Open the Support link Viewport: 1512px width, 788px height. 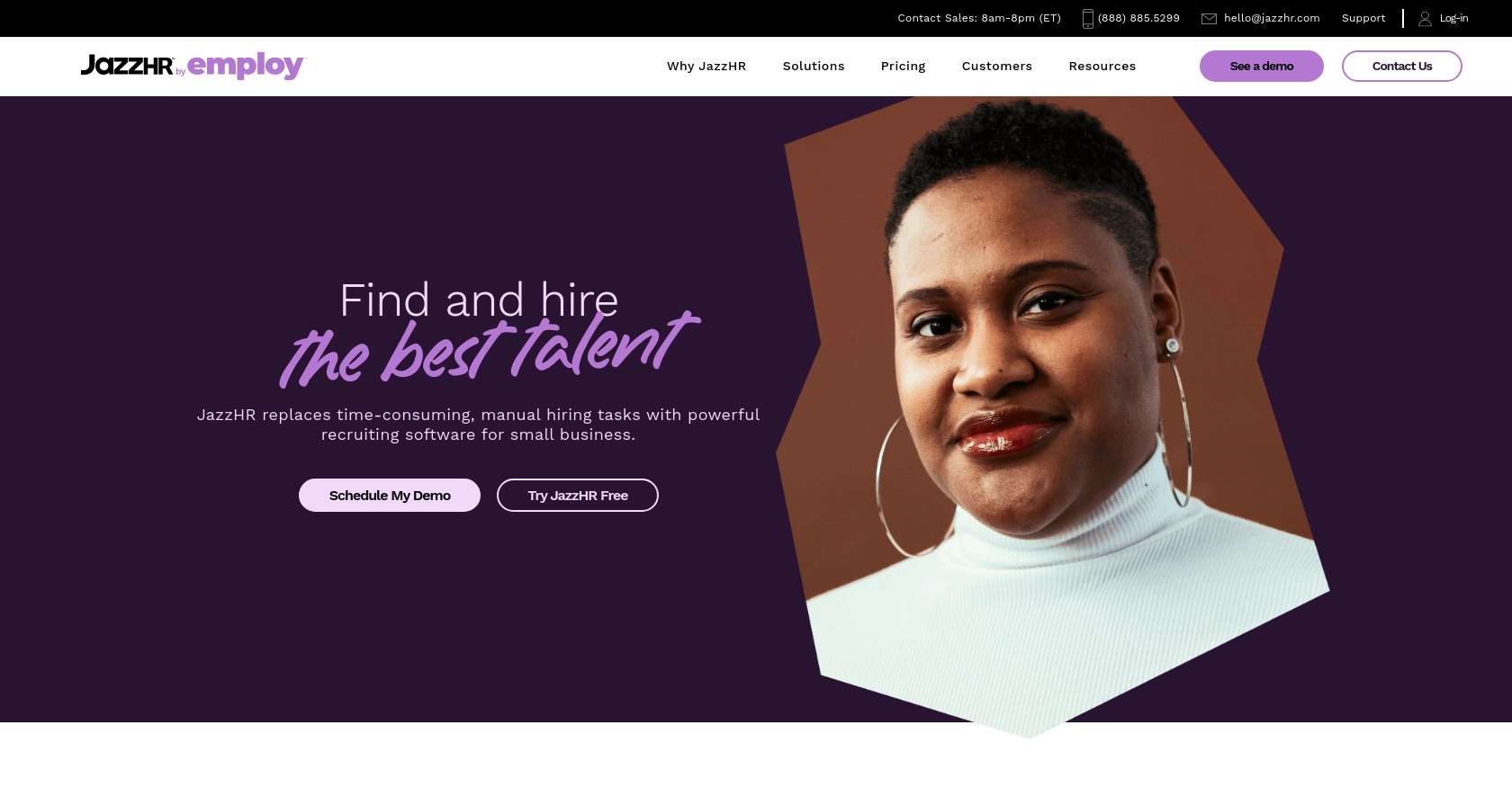point(1363,18)
